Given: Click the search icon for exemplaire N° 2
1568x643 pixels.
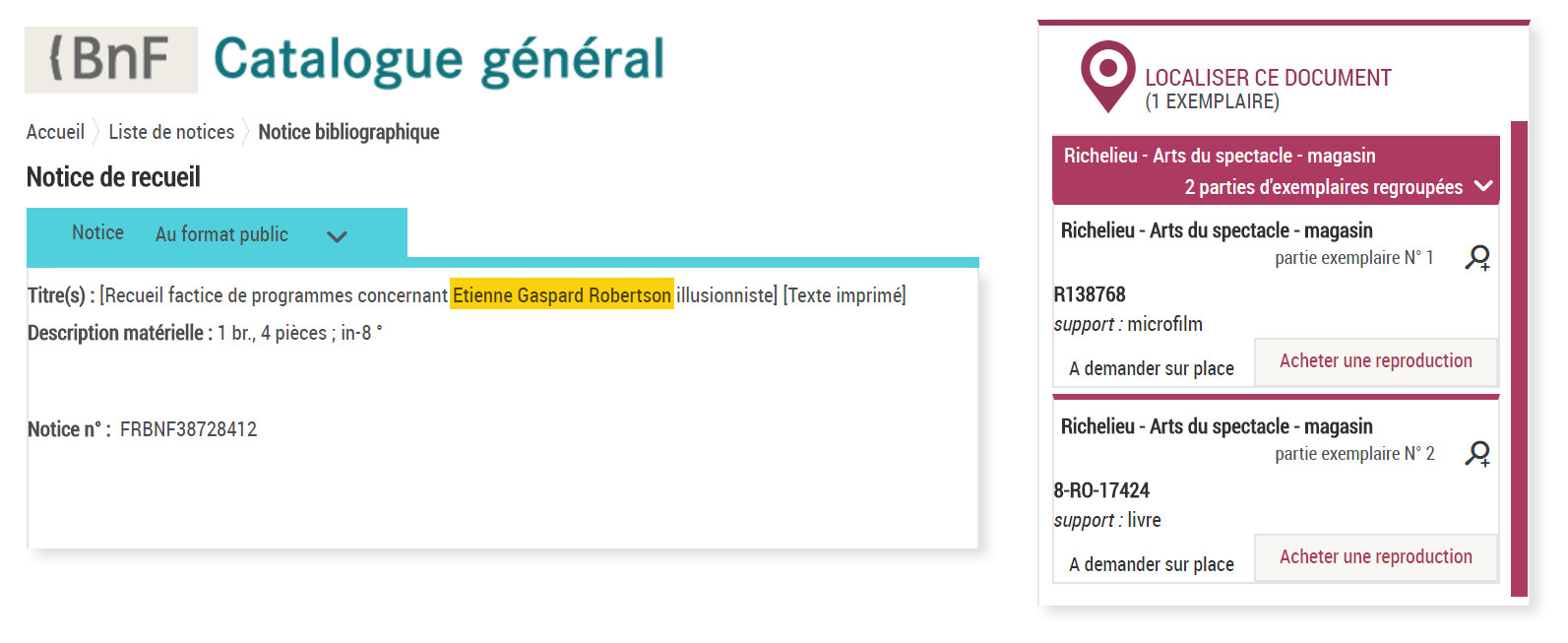Looking at the screenshot, I should coord(1476,454).
